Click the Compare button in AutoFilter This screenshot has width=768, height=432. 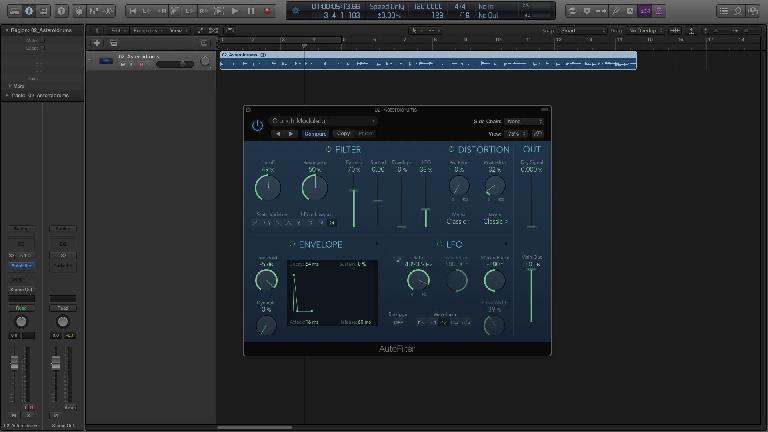coord(315,134)
